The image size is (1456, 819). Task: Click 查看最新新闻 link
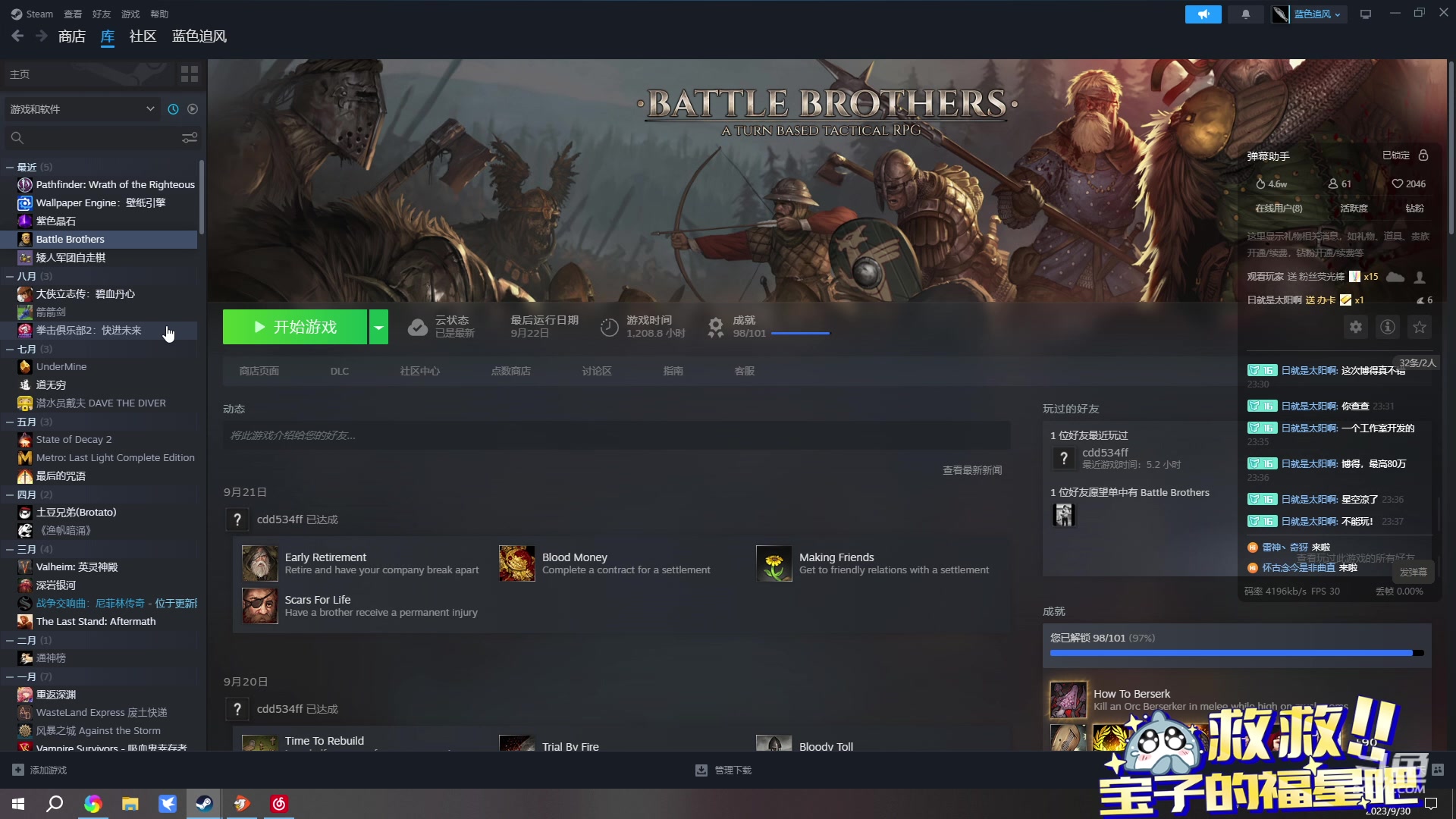[x=972, y=470]
